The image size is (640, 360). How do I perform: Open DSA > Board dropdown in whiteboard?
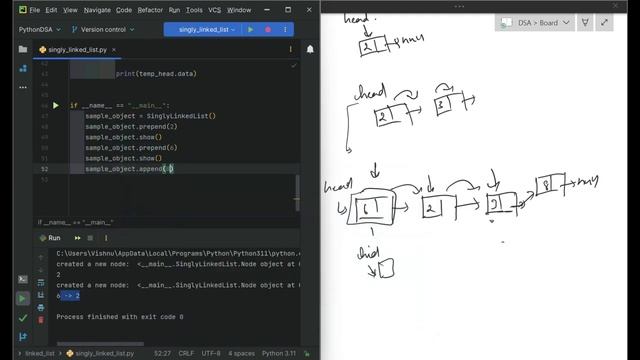(535, 23)
